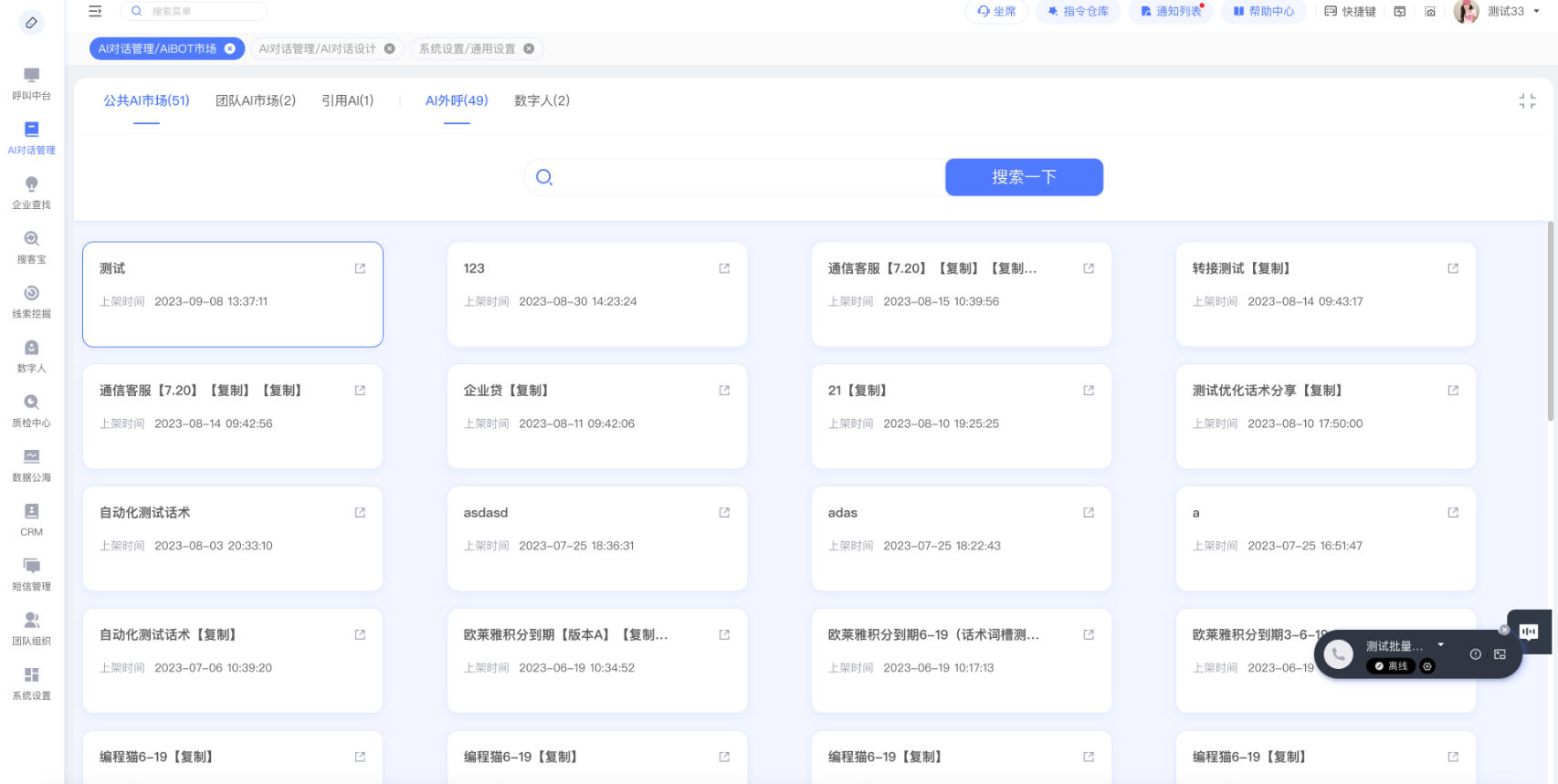Exit fullscreen using the shrink arrows icon
Image resolution: width=1558 pixels, height=784 pixels.
[1527, 101]
